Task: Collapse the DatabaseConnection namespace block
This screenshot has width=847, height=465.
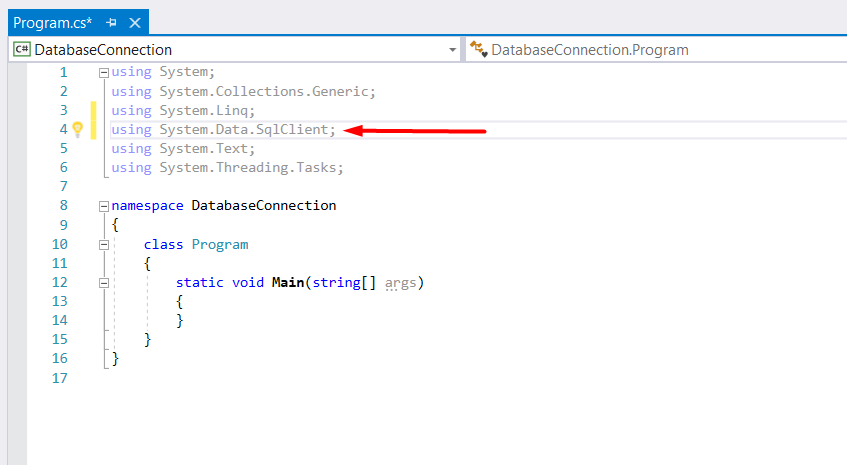Action: point(103,206)
